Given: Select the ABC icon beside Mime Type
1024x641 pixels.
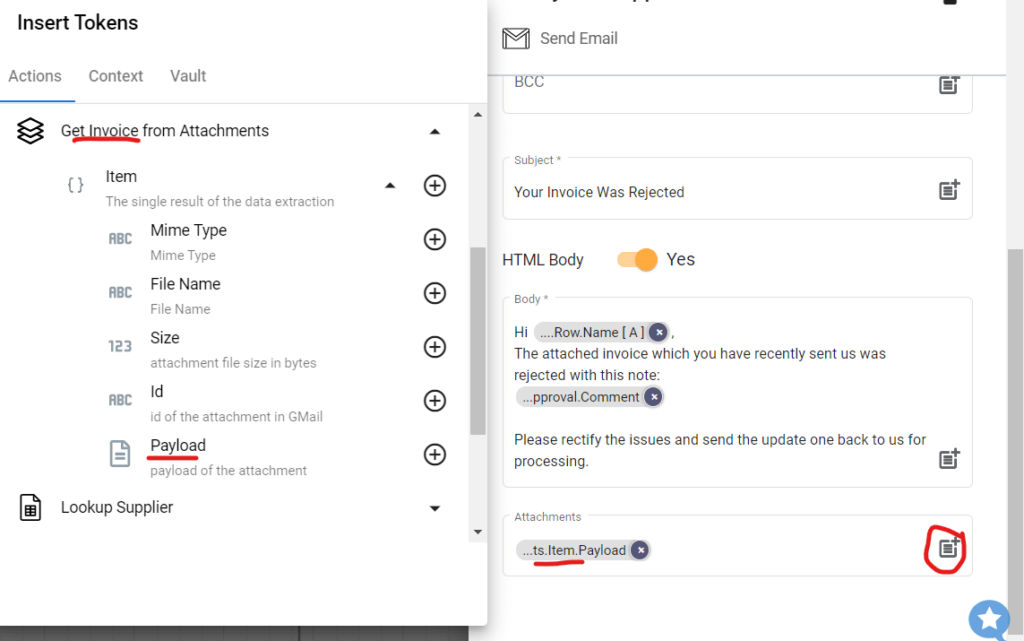Looking at the screenshot, I should coord(120,238).
